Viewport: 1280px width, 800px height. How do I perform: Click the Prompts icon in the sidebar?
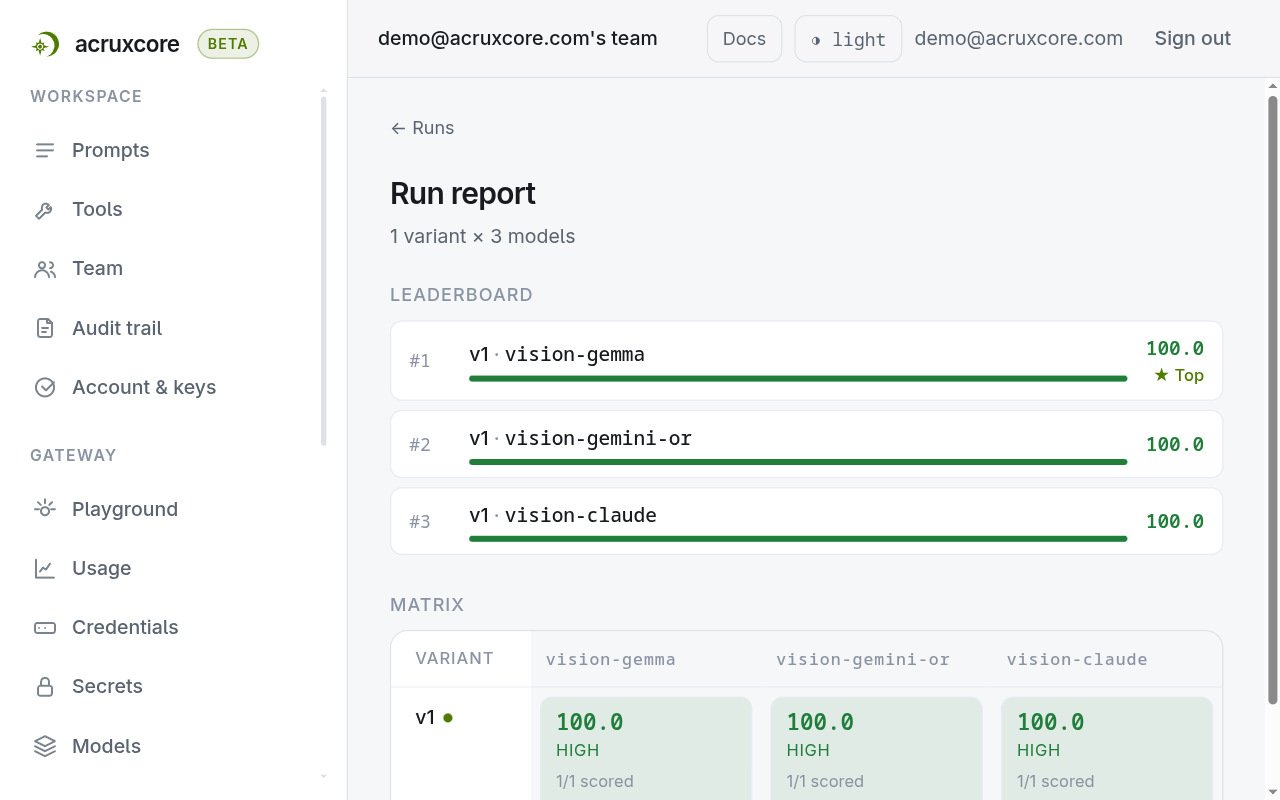click(x=45, y=151)
